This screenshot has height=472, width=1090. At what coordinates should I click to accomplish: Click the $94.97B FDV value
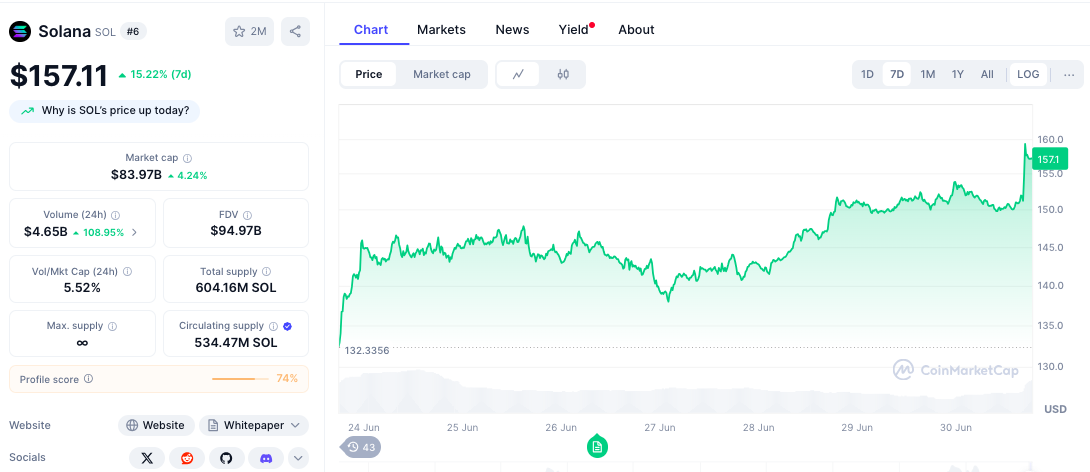tap(236, 231)
